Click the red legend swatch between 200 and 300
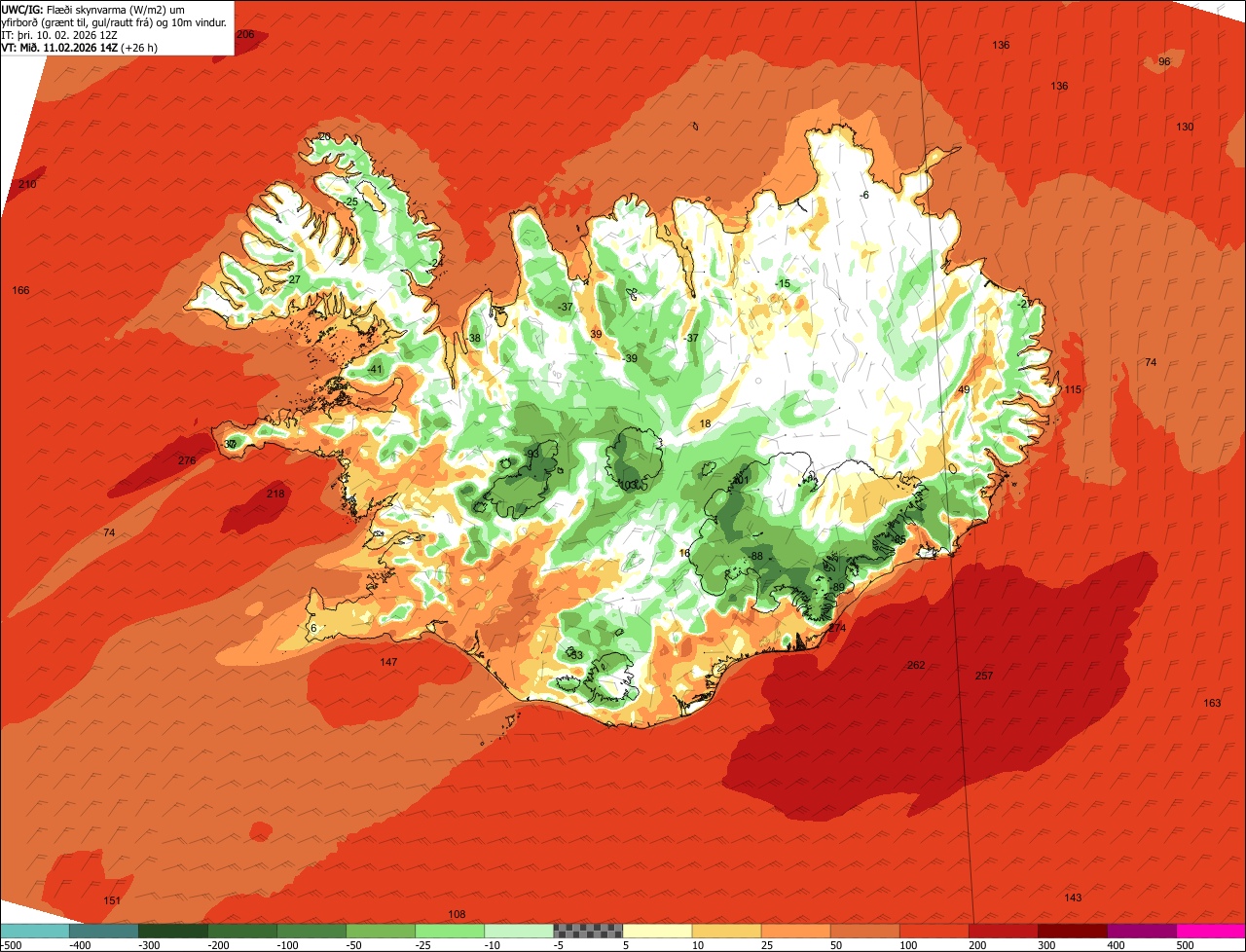Screen dimensions: 1246x952 1003,931
